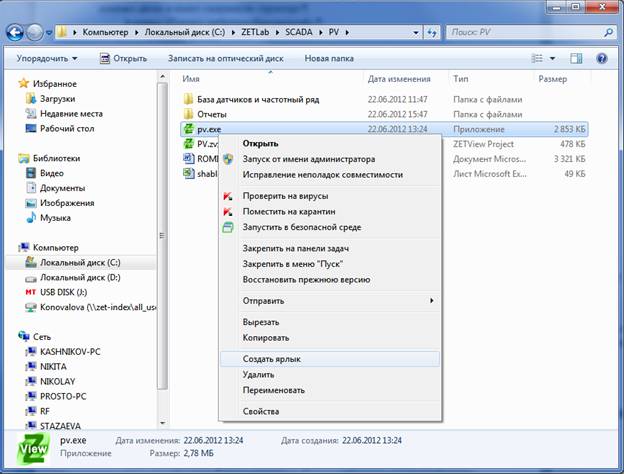Open the "Отчеты" folder icon

click(188, 114)
